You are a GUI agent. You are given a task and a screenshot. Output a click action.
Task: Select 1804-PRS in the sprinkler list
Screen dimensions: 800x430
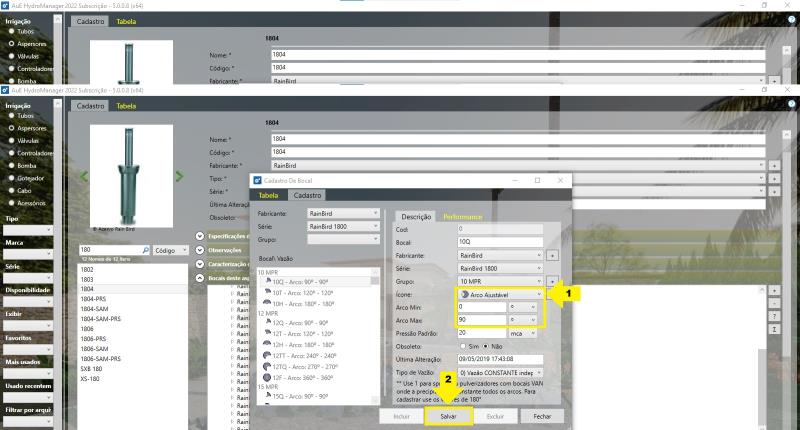[x=94, y=299]
